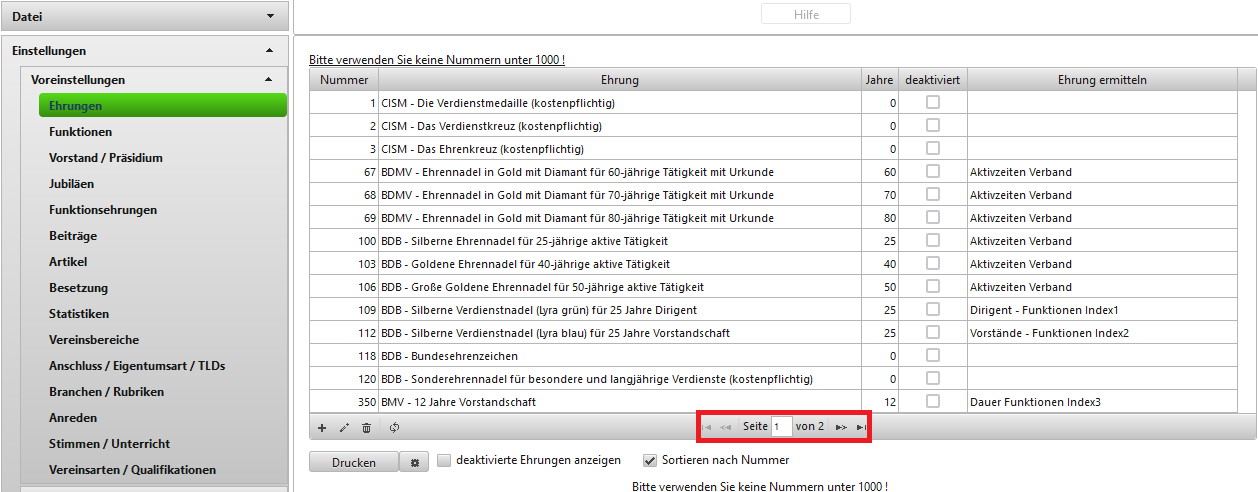The image size is (1258, 492).
Task: Add a new Ehrung with plus icon
Action: tap(322, 427)
